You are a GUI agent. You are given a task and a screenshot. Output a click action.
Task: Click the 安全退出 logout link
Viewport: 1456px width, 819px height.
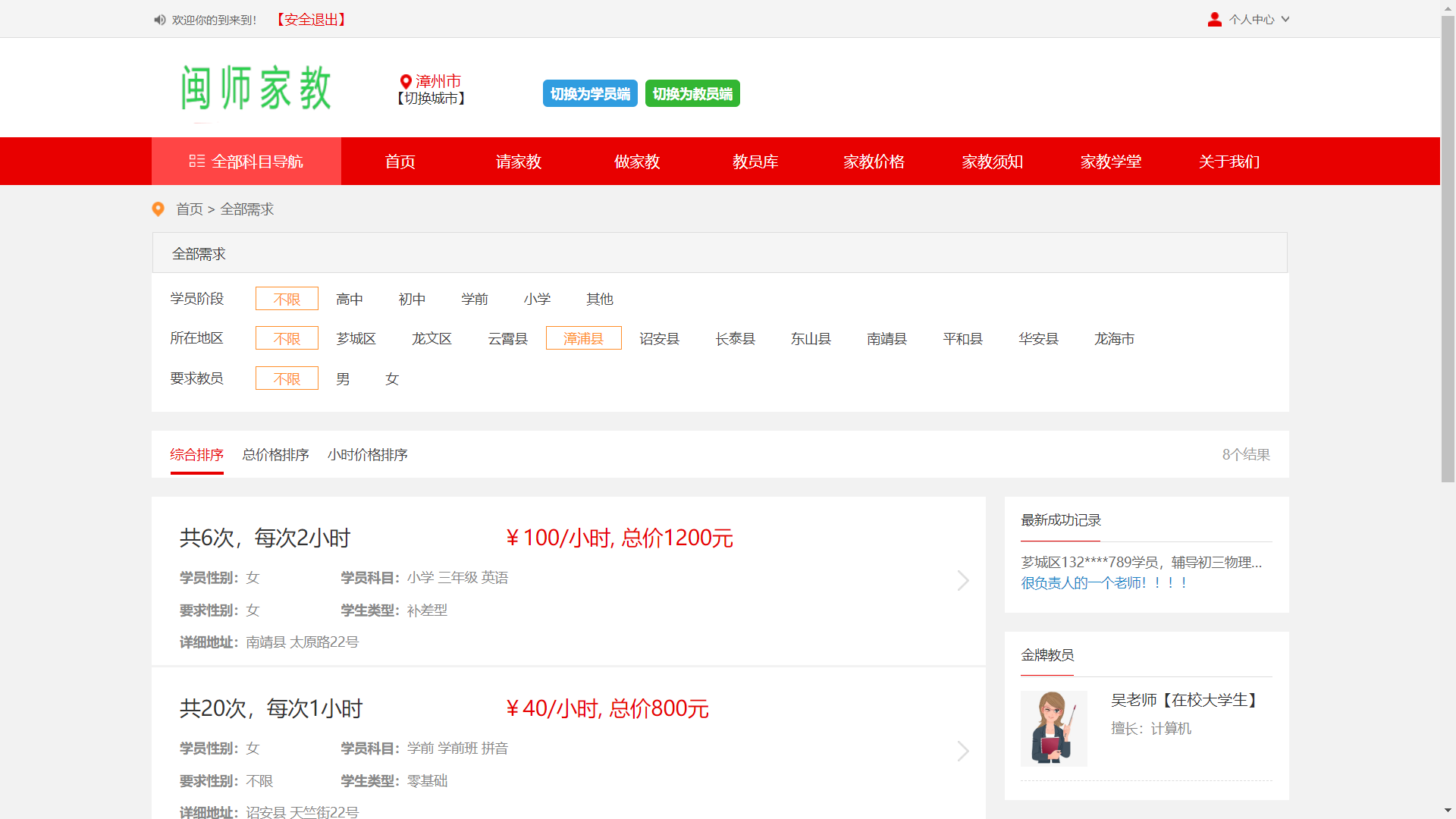click(311, 20)
